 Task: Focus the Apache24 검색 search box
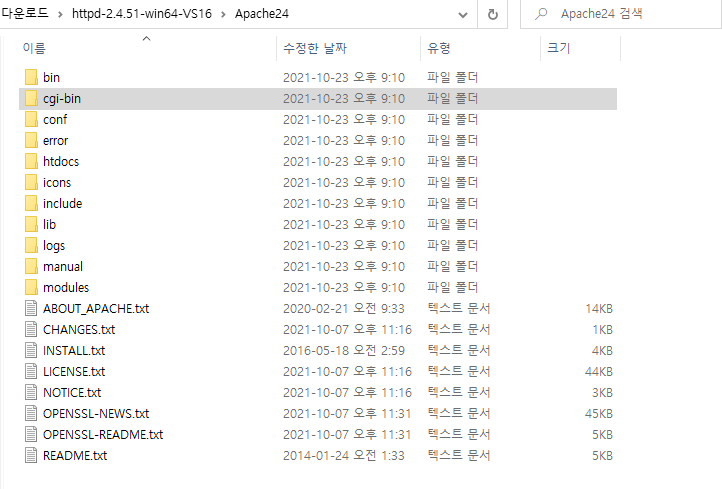click(x=621, y=14)
